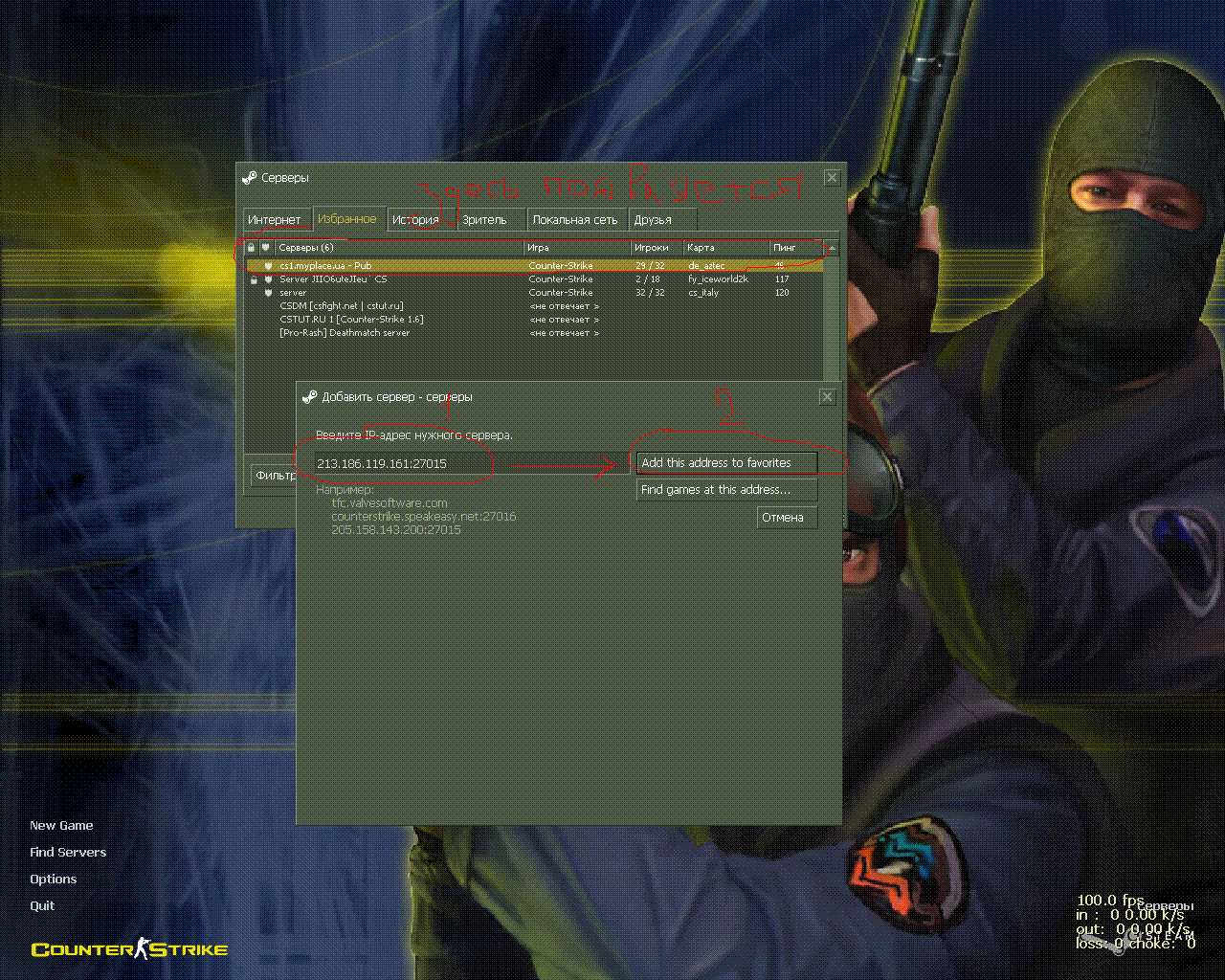
Task: Click Add this address to favorites
Action: tap(726, 463)
